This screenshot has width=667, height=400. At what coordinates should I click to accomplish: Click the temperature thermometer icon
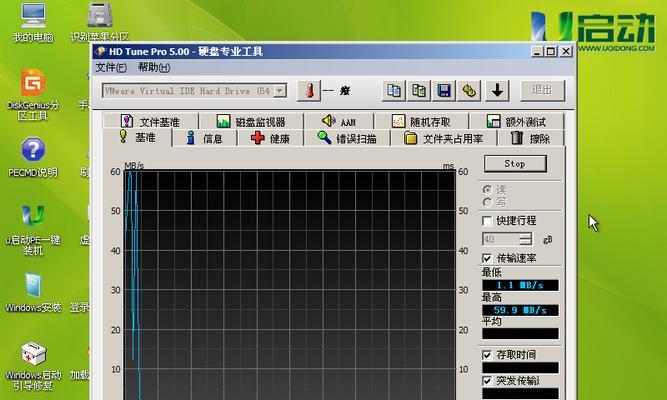pyautogui.click(x=309, y=91)
